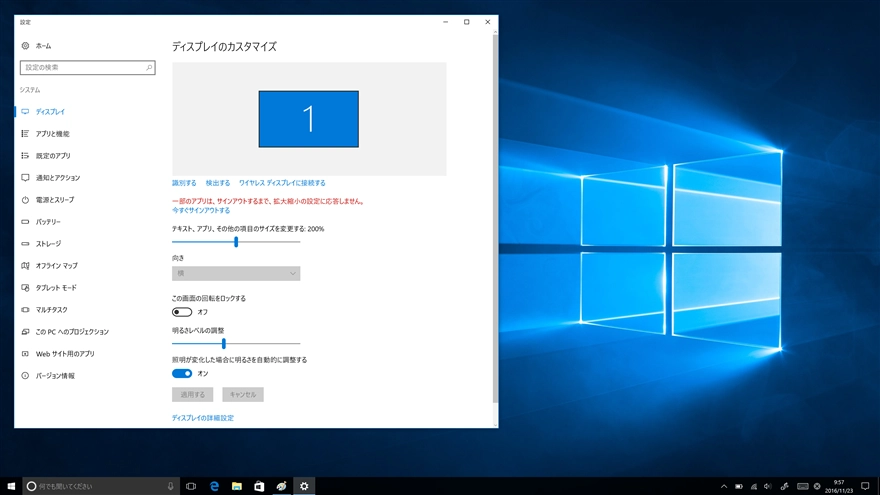Click the ディスプレイの詳細設定 link
The image size is (880, 495).
tap(202, 418)
